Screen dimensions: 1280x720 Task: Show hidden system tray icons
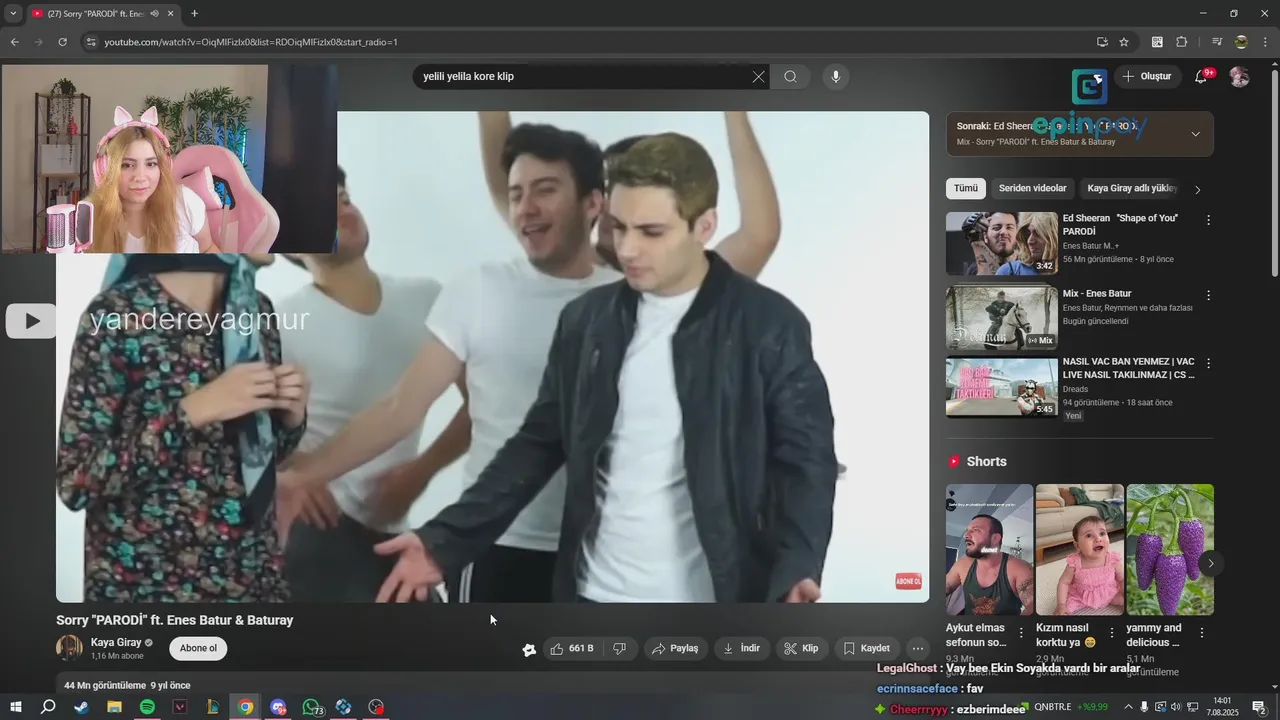coord(1127,707)
